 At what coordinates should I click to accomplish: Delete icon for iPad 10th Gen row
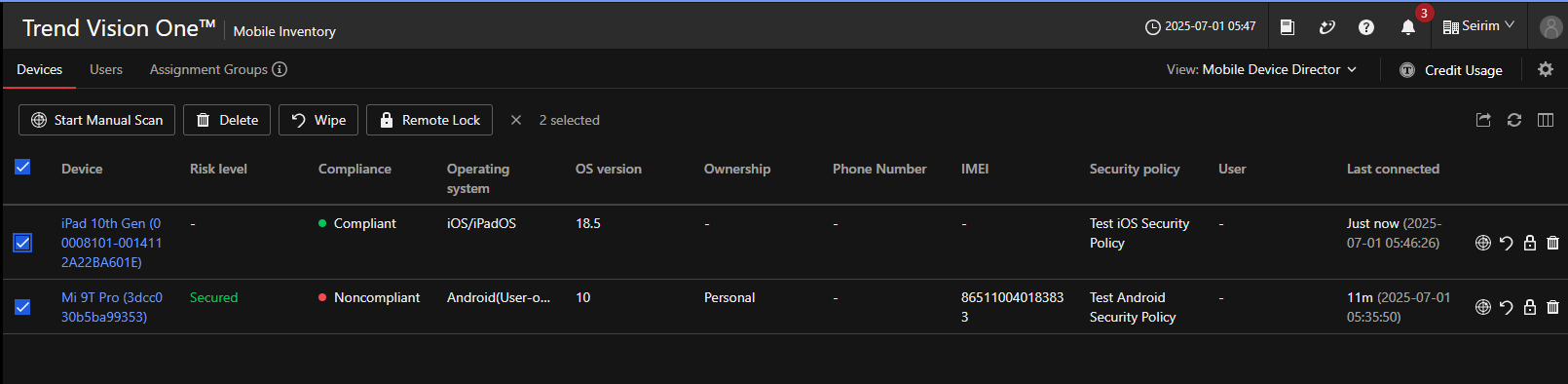[x=1552, y=243]
